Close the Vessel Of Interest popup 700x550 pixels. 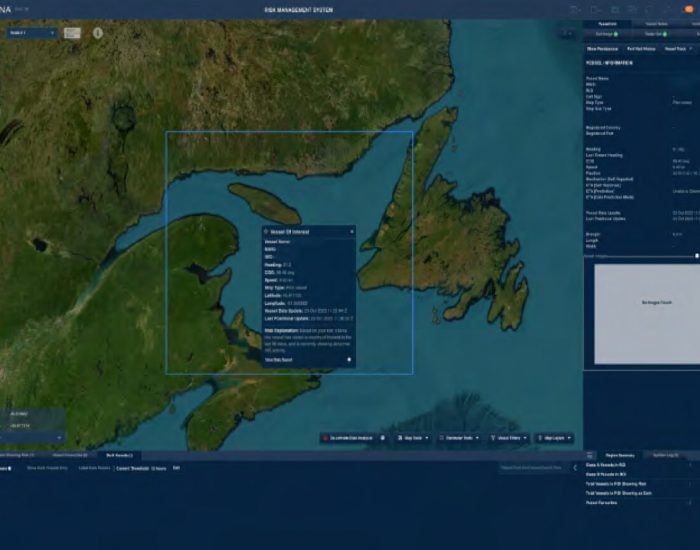(352, 231)
